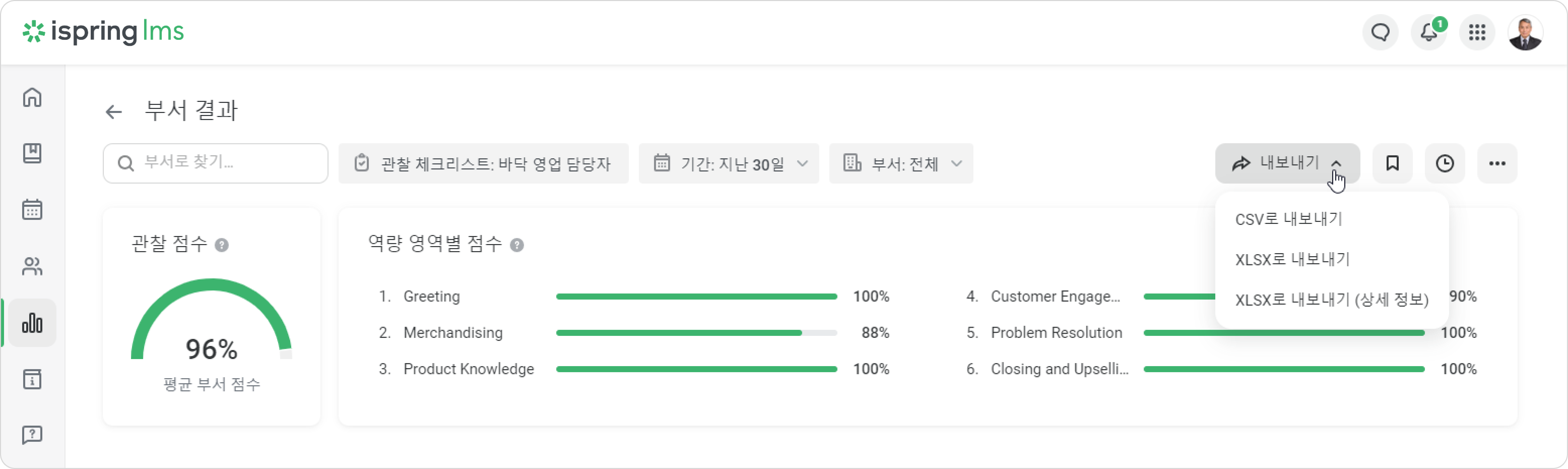Click the 역량 영역별 점수 heading
Image resolution: width=1568 pixels, height=469 pixels.
(435, 244)
